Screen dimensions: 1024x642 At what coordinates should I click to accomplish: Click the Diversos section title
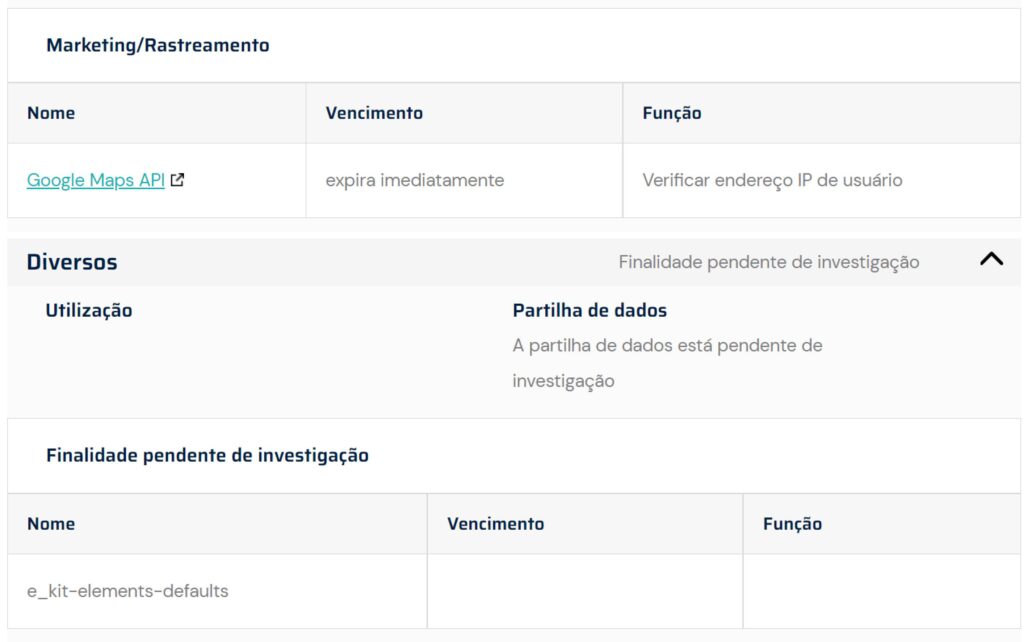[x=72, y=263]
